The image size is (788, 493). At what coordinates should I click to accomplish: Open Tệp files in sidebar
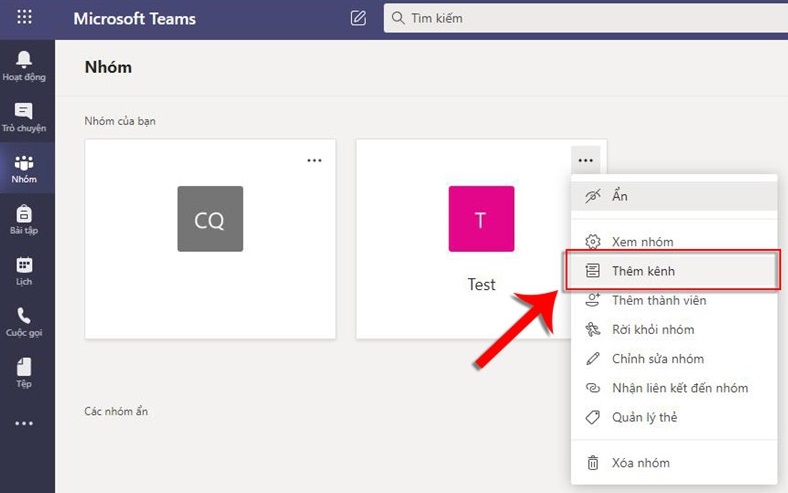[x=24, y=373]
